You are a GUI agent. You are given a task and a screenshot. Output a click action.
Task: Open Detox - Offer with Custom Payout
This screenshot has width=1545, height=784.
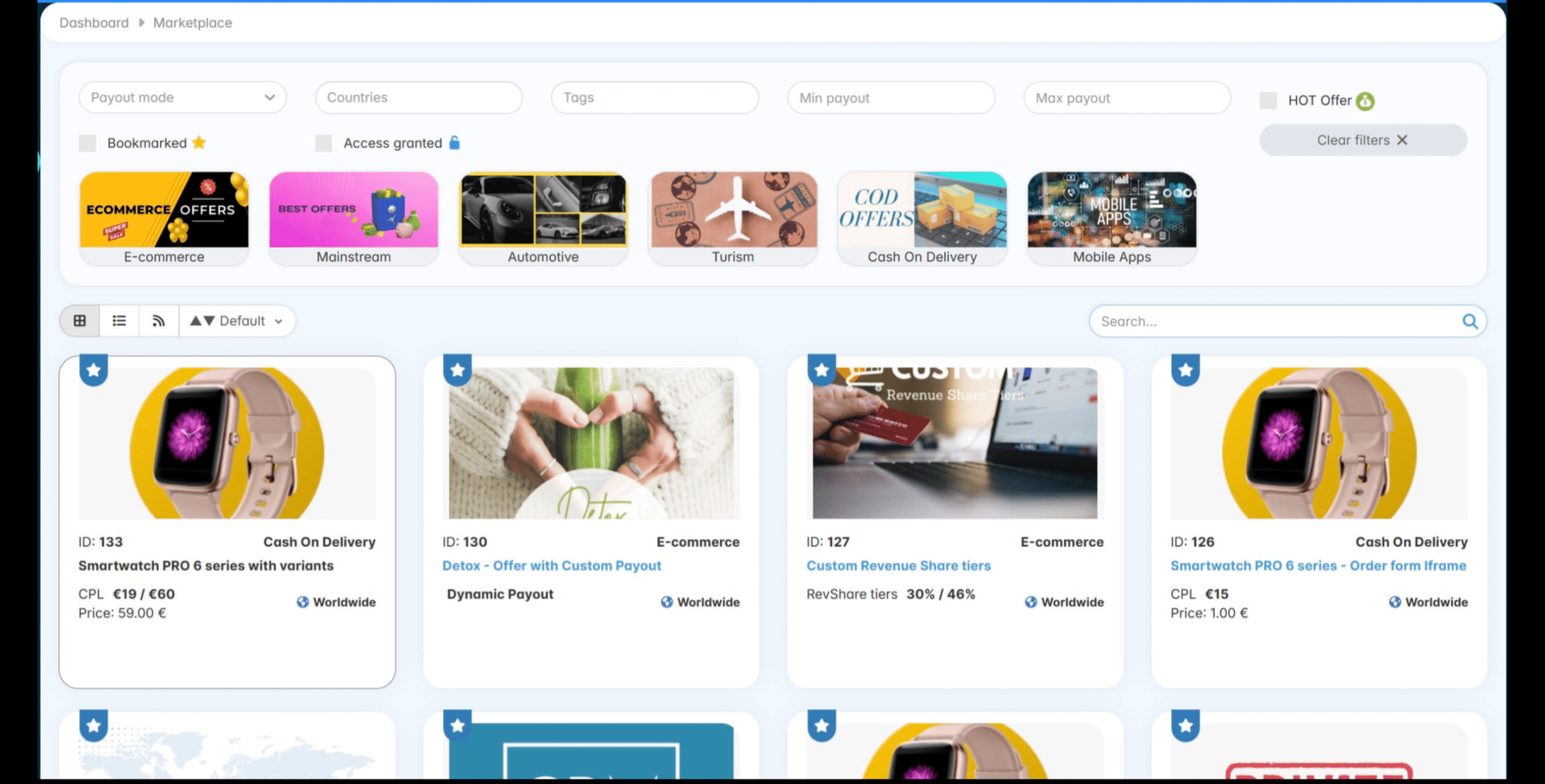552,565
